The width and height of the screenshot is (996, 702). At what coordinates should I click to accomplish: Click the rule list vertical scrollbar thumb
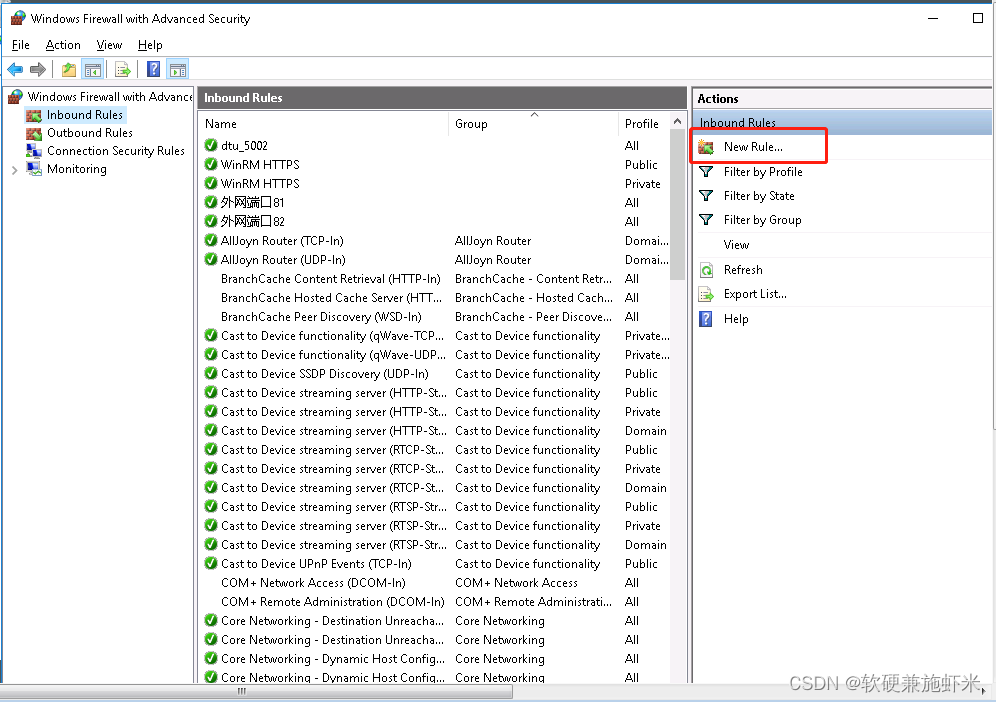677,205
